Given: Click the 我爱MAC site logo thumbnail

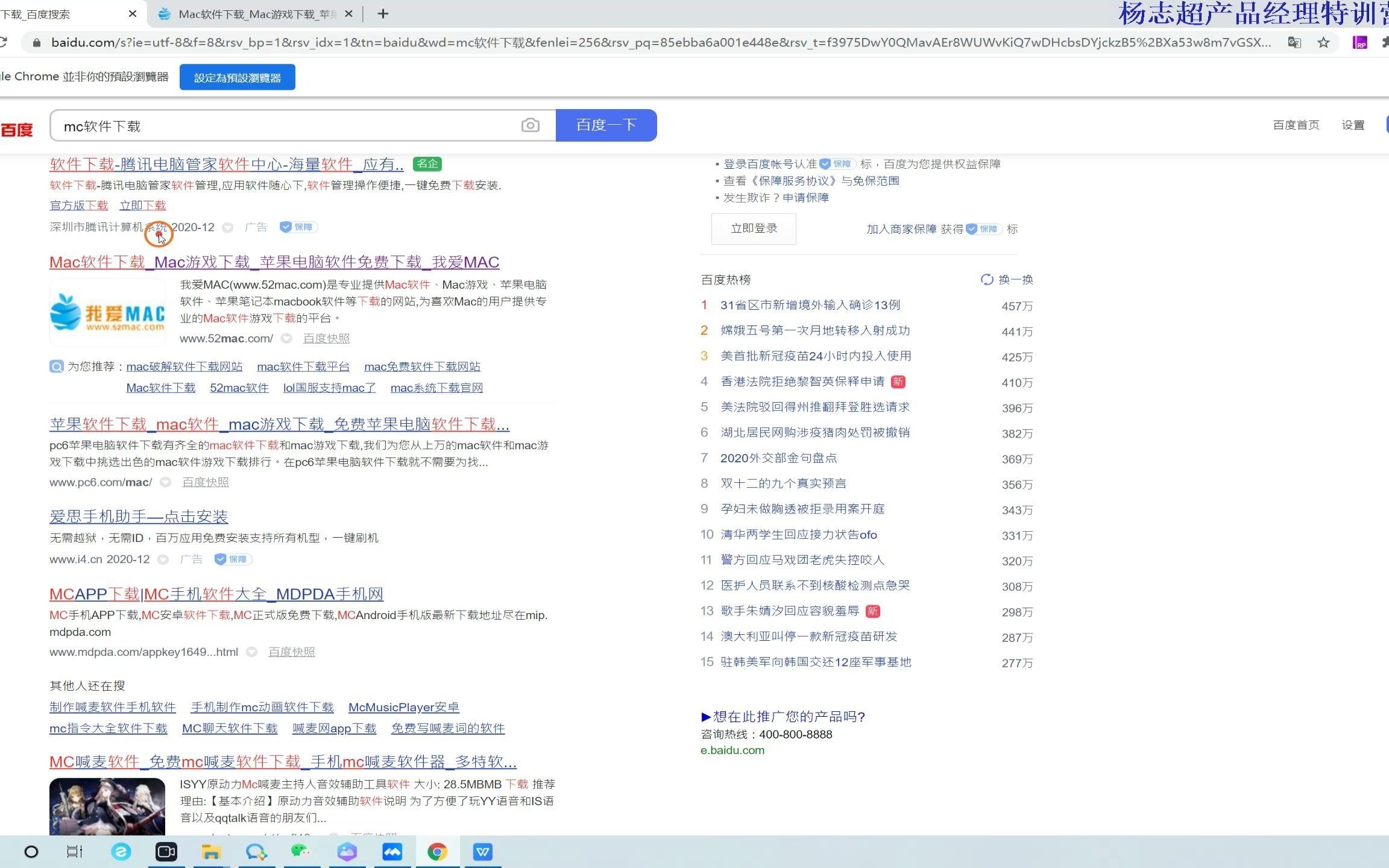Looking at the screenshot, I should [x=107, y=313].
